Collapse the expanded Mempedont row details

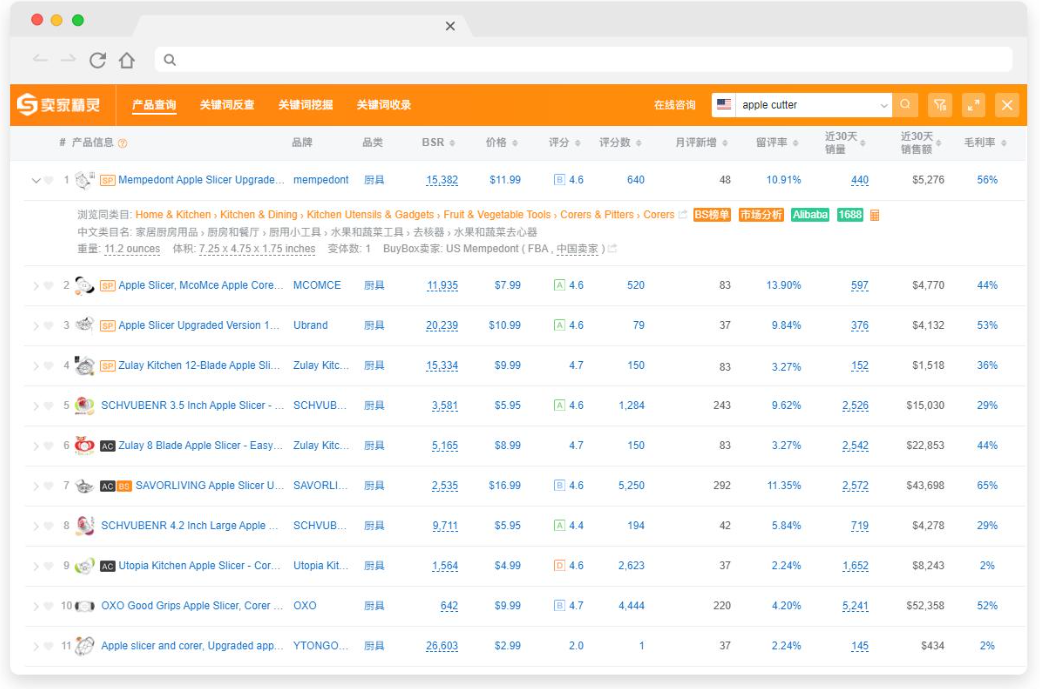[x=36, y=181]
